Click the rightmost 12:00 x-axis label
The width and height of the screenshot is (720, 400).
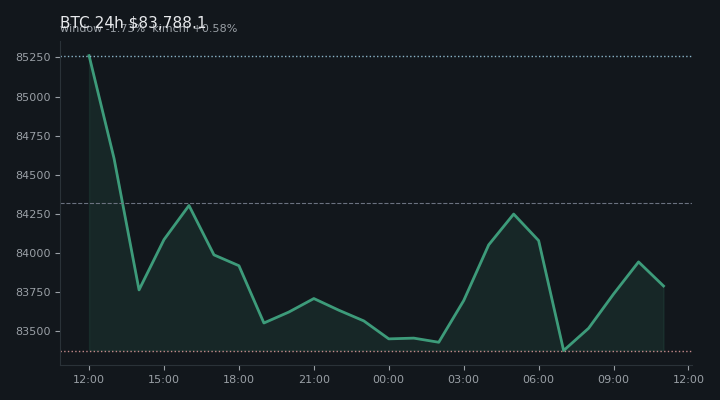(x=688, y=379)
